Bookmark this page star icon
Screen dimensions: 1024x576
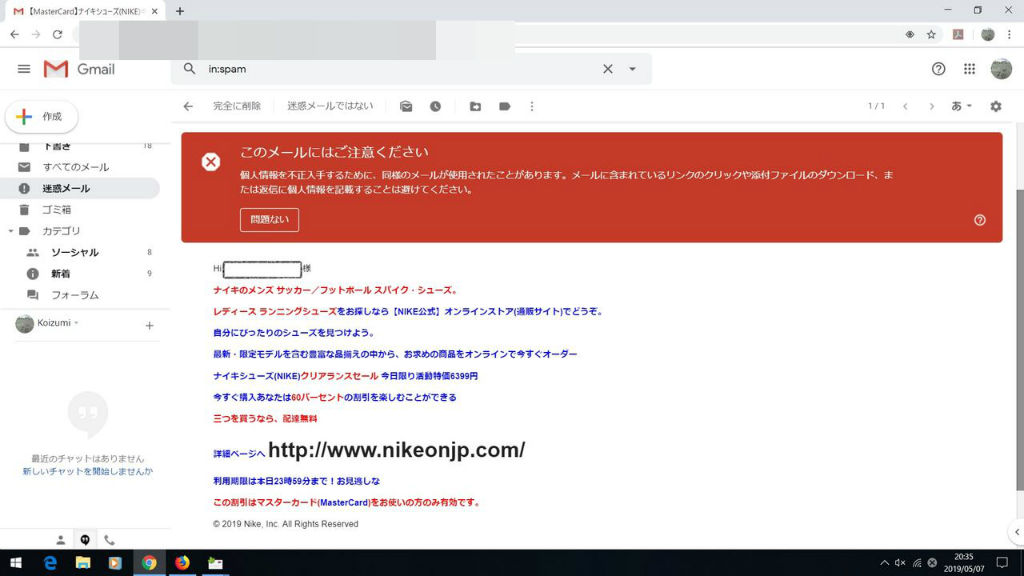coord(931,35)
